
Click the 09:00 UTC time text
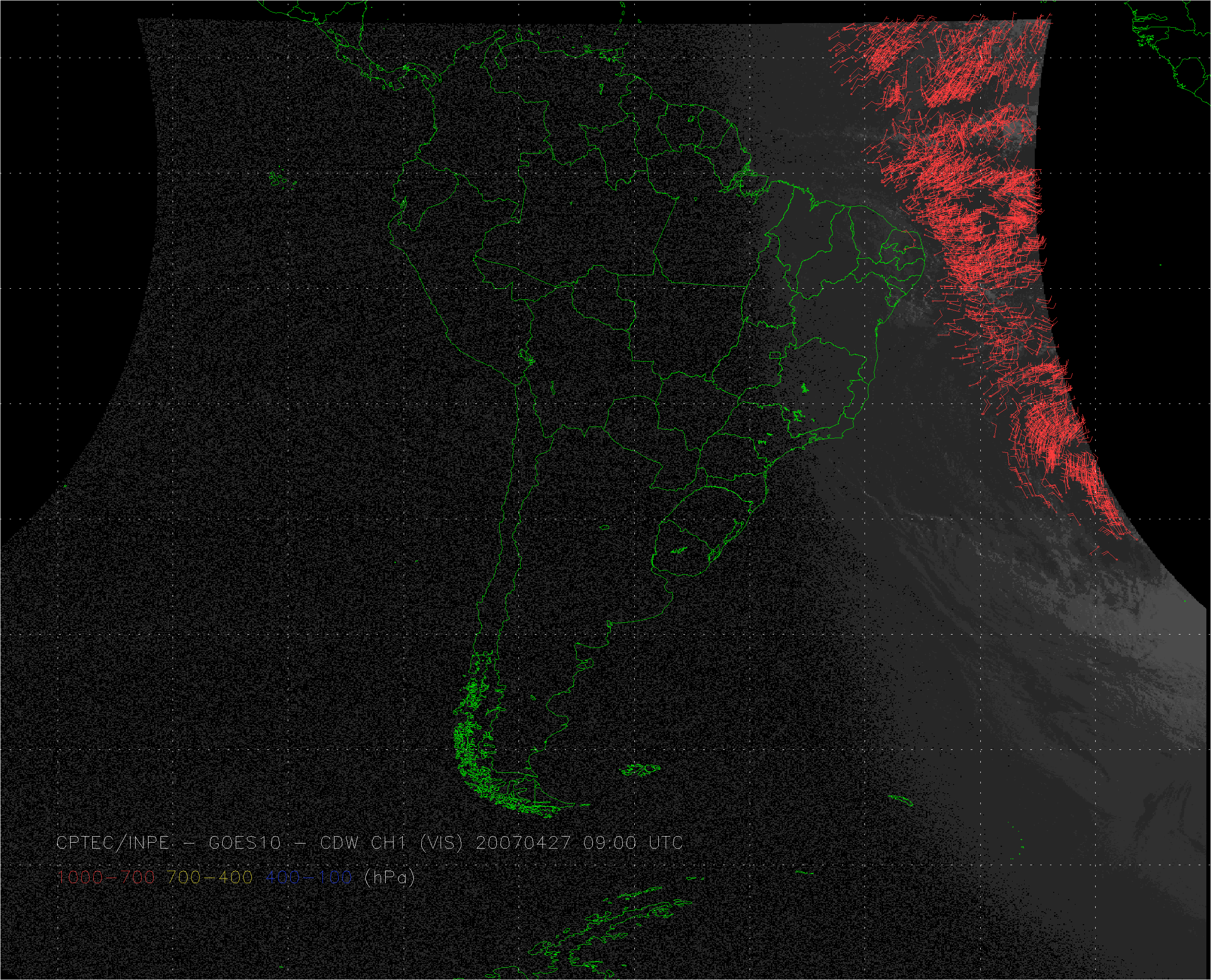point(633,843)
